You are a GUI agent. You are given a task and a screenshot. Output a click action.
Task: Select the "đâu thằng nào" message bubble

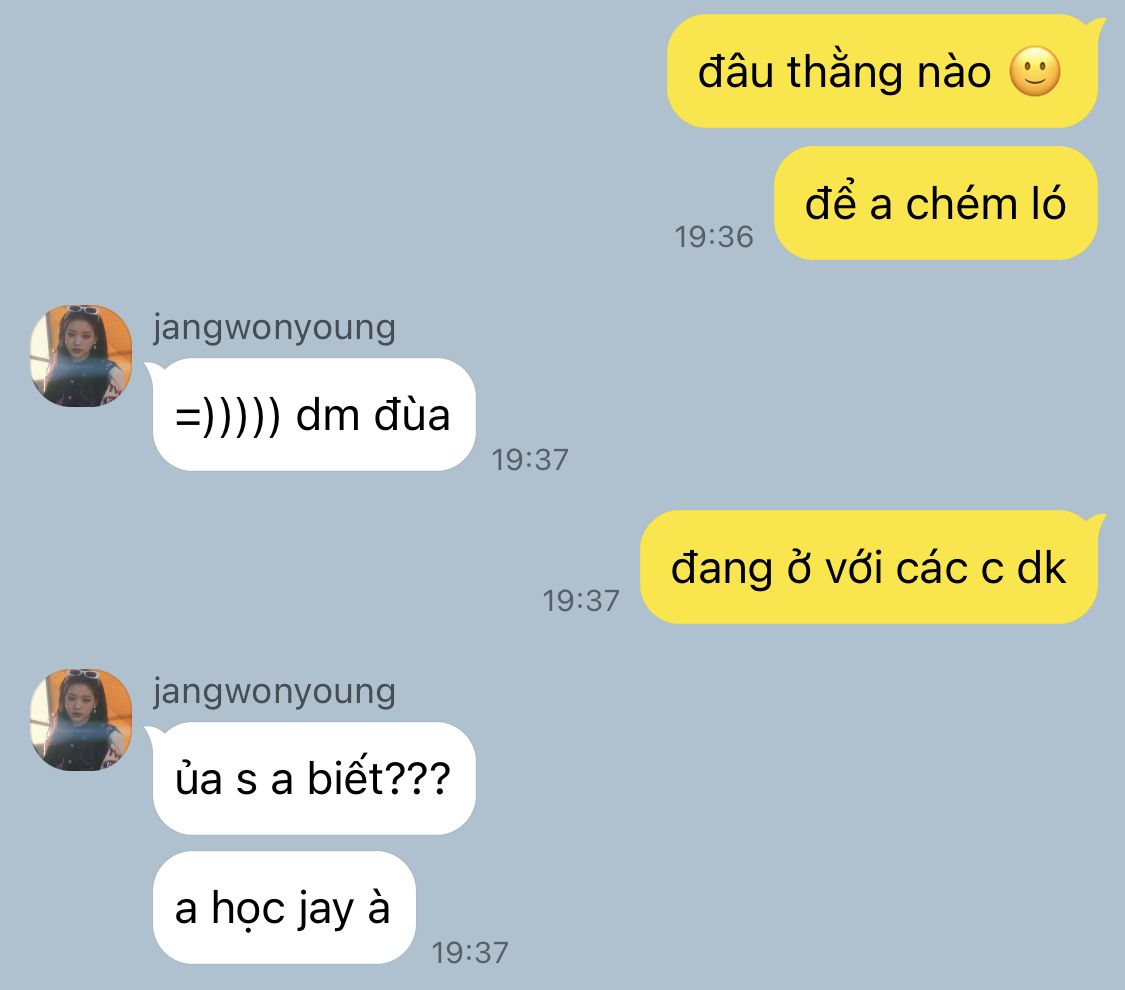tap(882, 71)
